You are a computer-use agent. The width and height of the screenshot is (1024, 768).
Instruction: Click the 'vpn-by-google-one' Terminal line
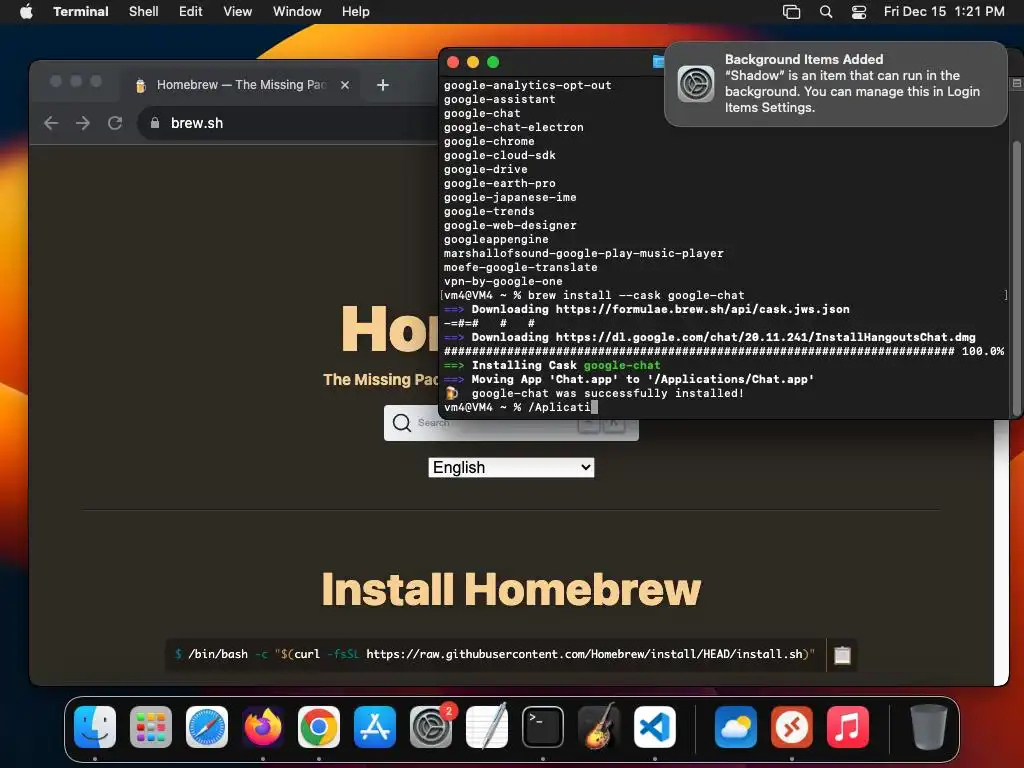coord(503,281)
